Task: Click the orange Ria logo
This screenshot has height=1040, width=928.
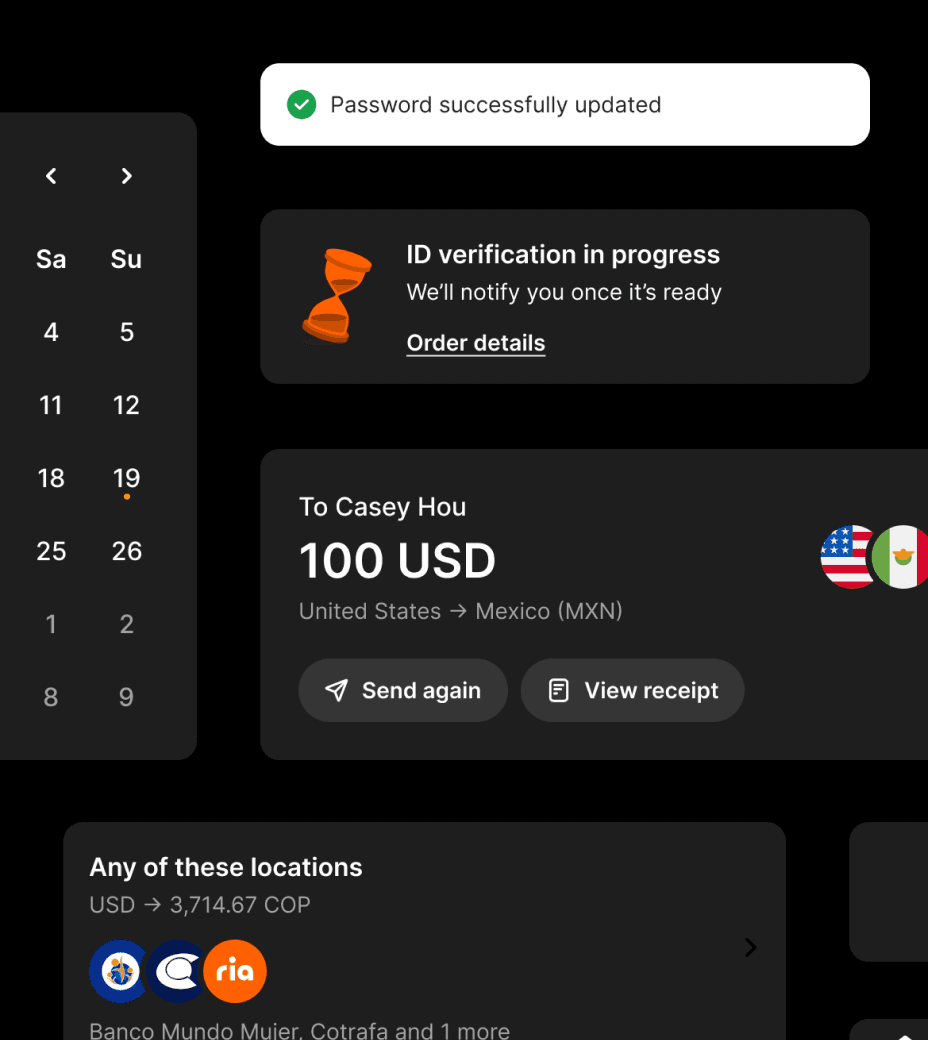Action: coord(235,971)
